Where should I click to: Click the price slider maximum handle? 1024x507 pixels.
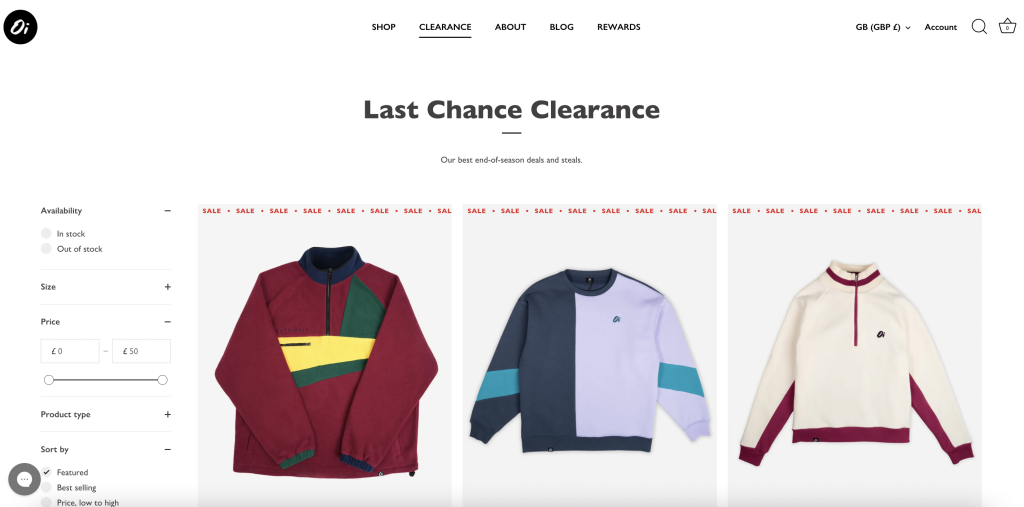[163, 380]
